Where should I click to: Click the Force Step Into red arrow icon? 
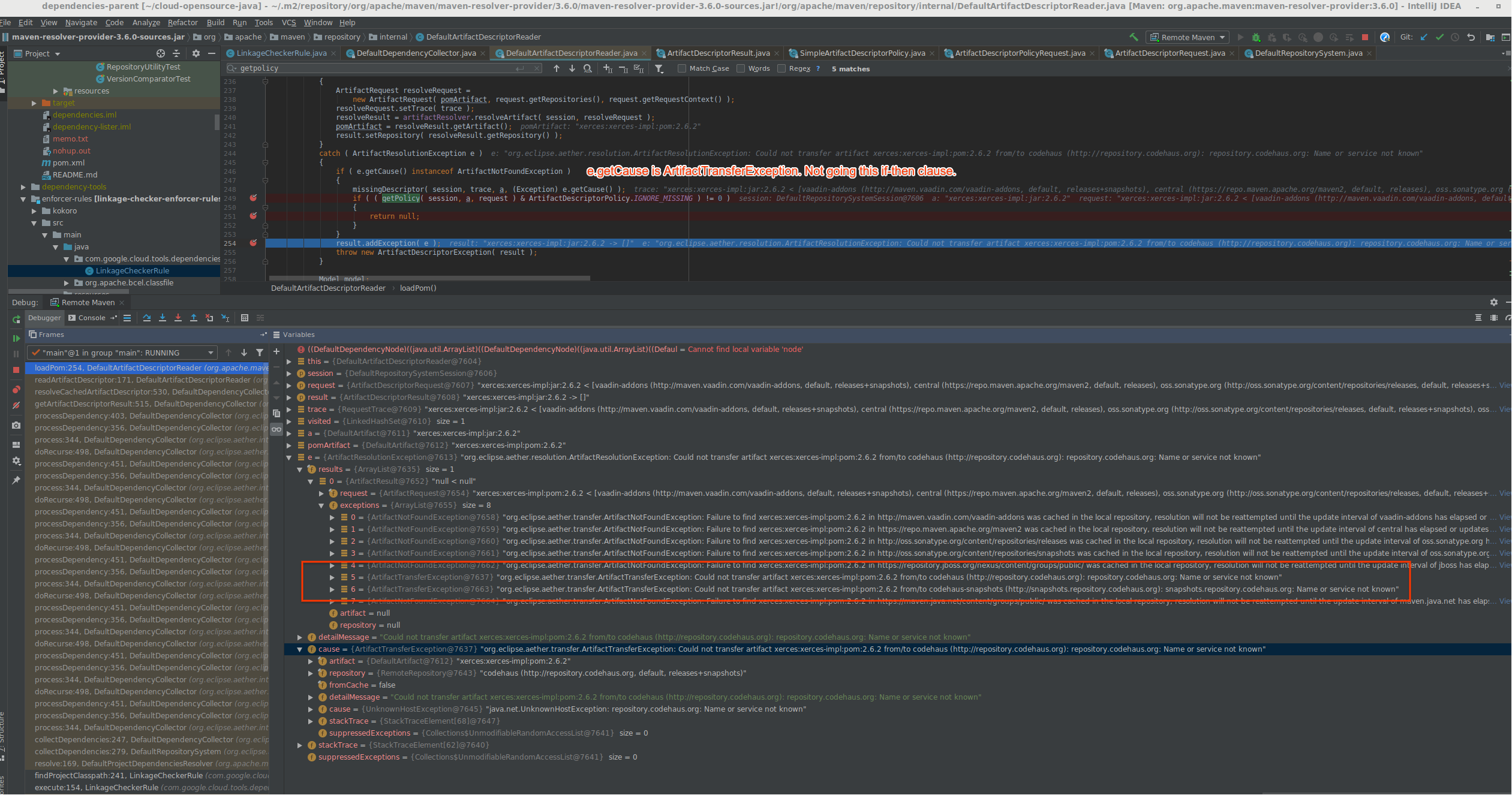pos(178,318)
